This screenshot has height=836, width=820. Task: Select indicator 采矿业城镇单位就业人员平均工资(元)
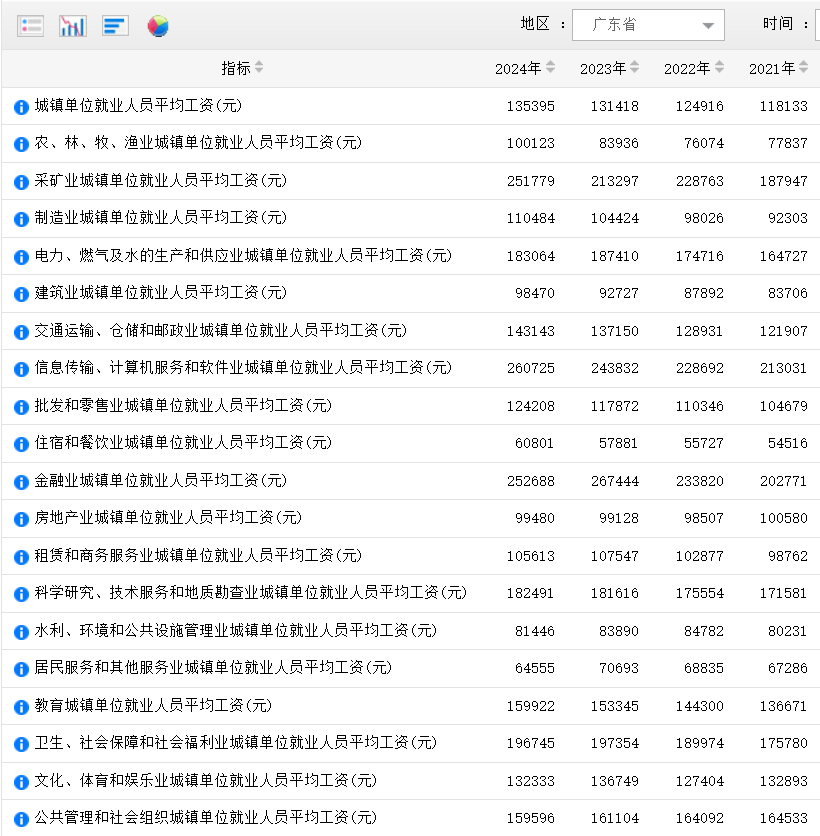pyautogui.click(x=160, y=181)
